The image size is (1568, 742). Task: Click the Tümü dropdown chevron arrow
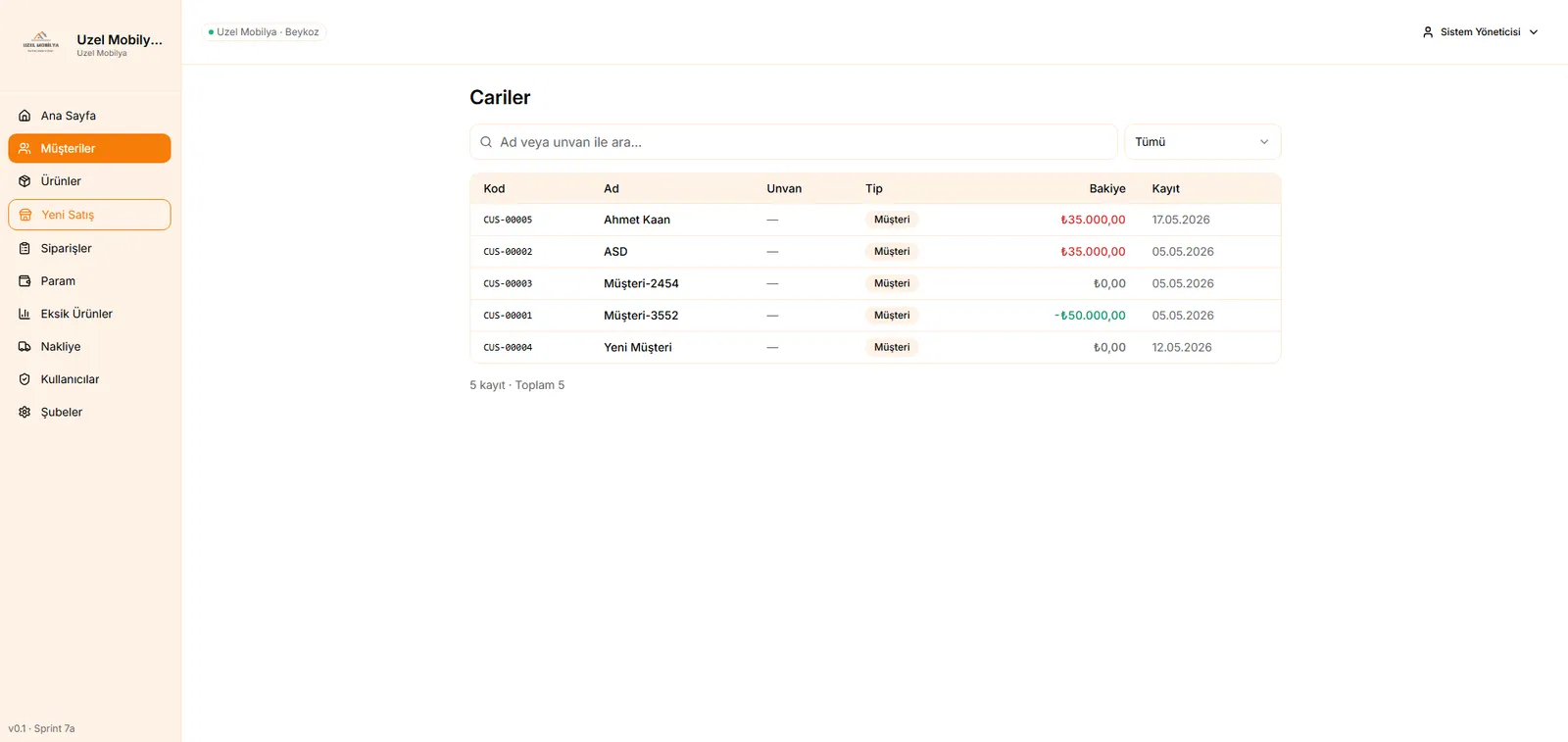click(1264, 142)
